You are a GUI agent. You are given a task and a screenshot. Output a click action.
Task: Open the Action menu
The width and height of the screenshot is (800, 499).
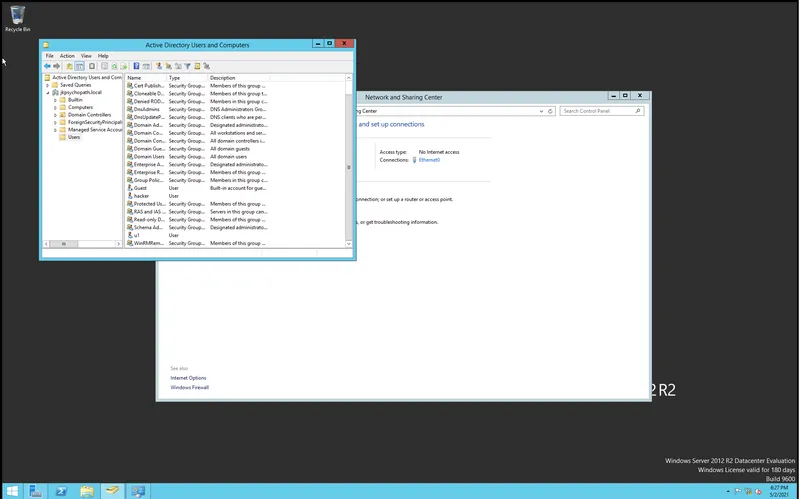(x=67, y=56)
